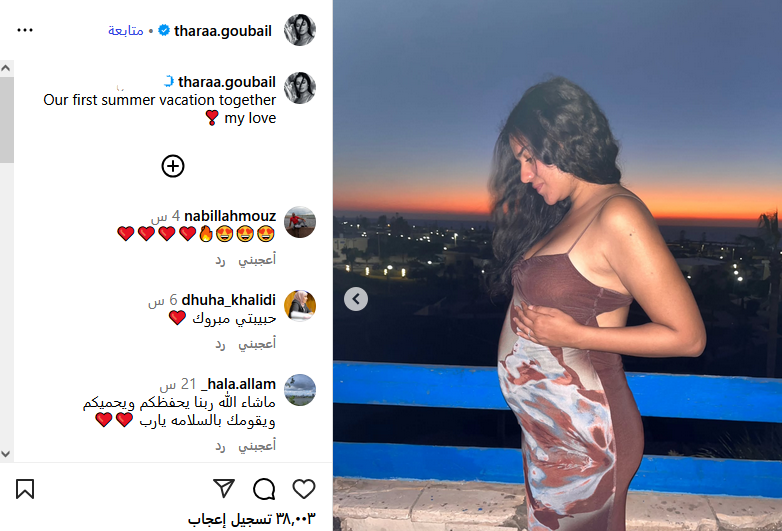Viewport: 782px width, 531px height.
Task: Like nabillahmouz comment via أعجبني
Action: click(x=257, y=260)
